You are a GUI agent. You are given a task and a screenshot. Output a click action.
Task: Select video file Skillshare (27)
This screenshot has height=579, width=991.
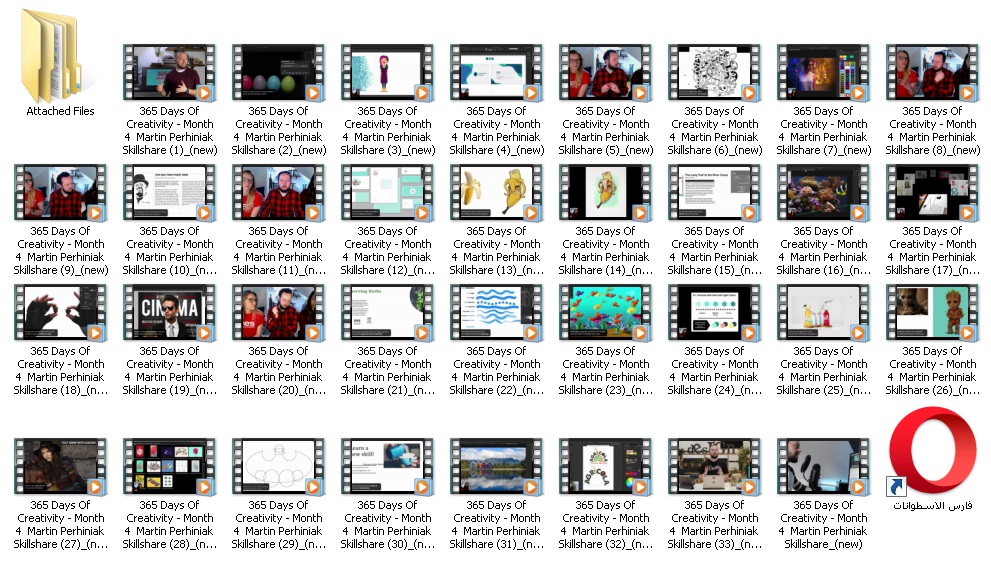coord(61,466)
